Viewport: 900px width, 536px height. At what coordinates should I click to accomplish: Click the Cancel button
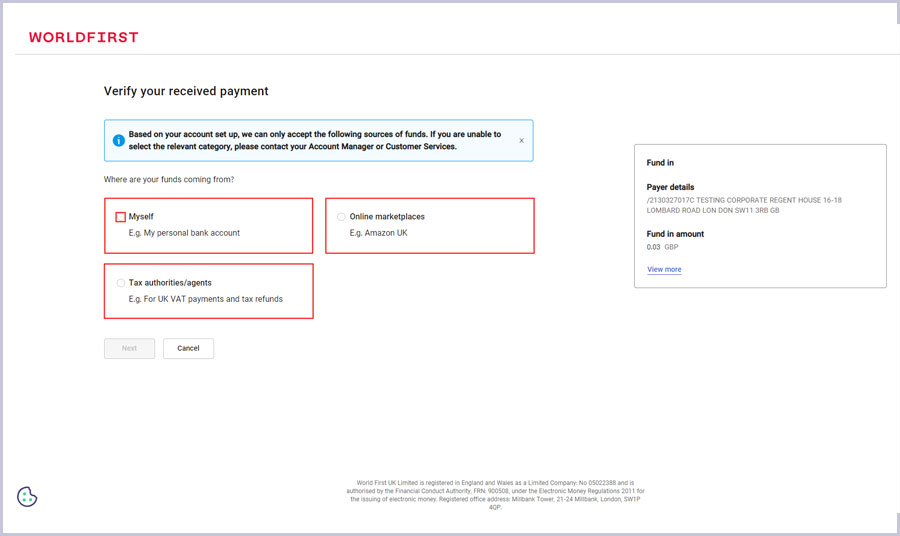(188, 348)
